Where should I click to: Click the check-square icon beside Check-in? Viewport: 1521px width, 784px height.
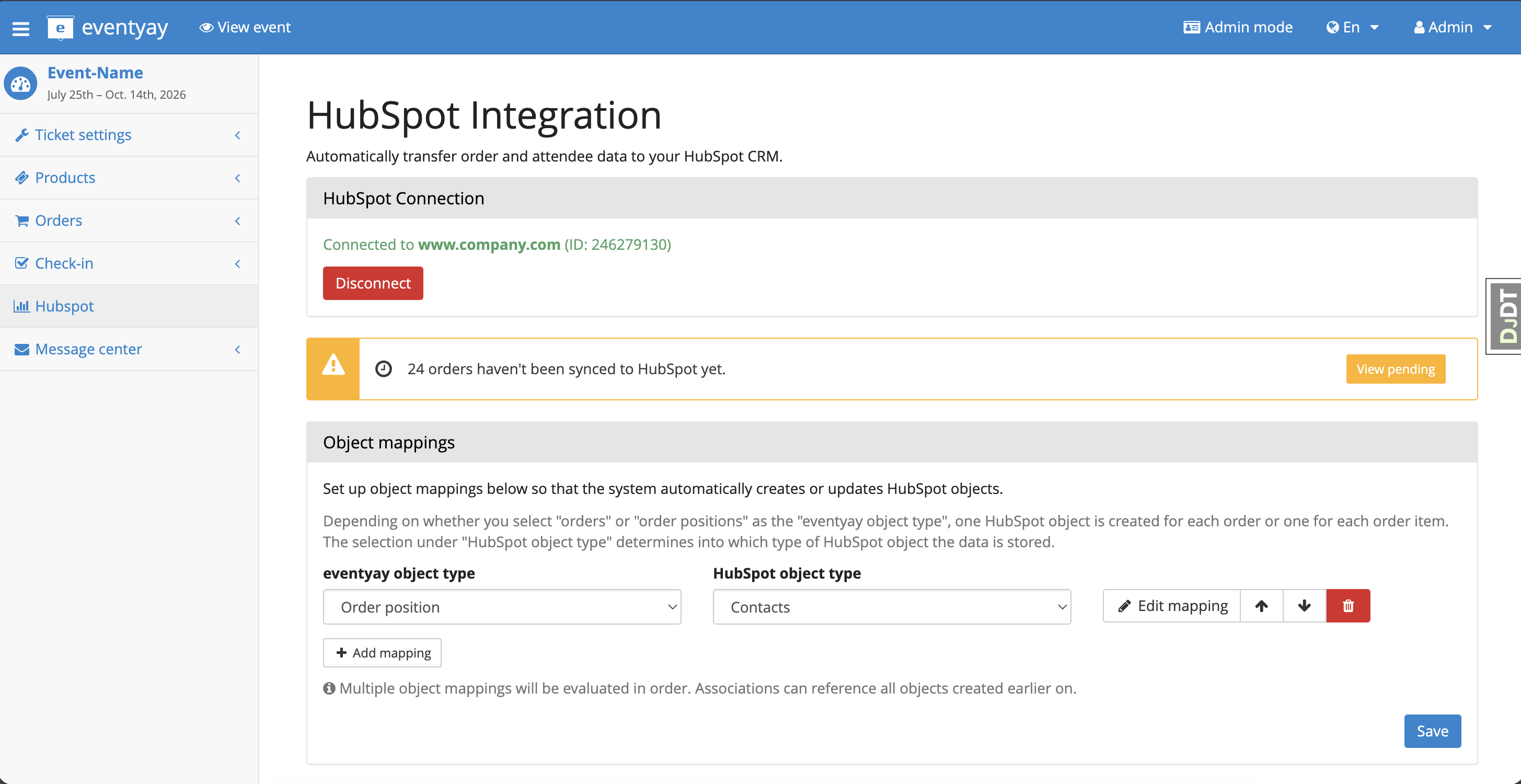22,263
